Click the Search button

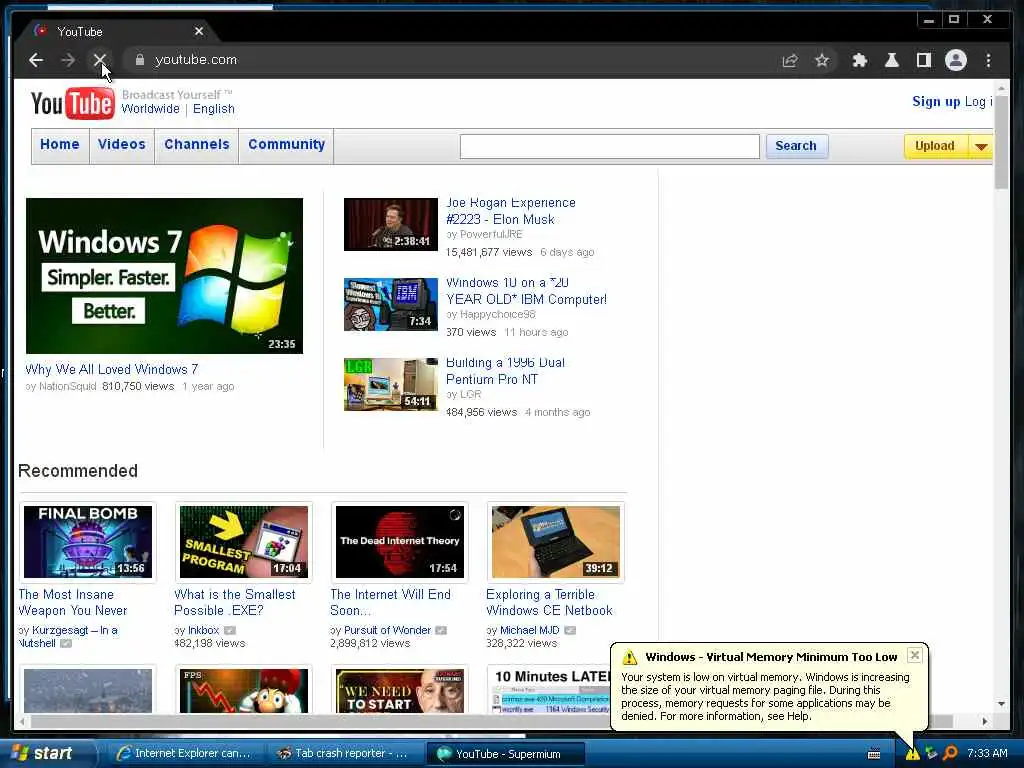tap(796, 146)
